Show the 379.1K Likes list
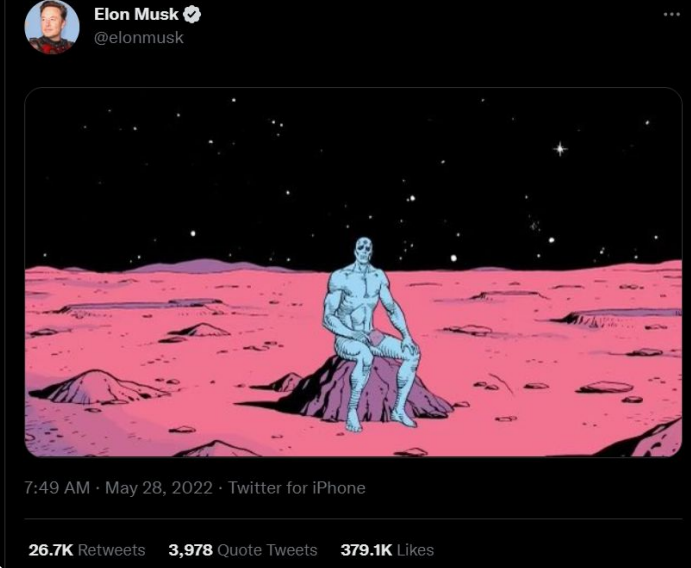Viewport: 691px width, 568px height. point(387,550)
